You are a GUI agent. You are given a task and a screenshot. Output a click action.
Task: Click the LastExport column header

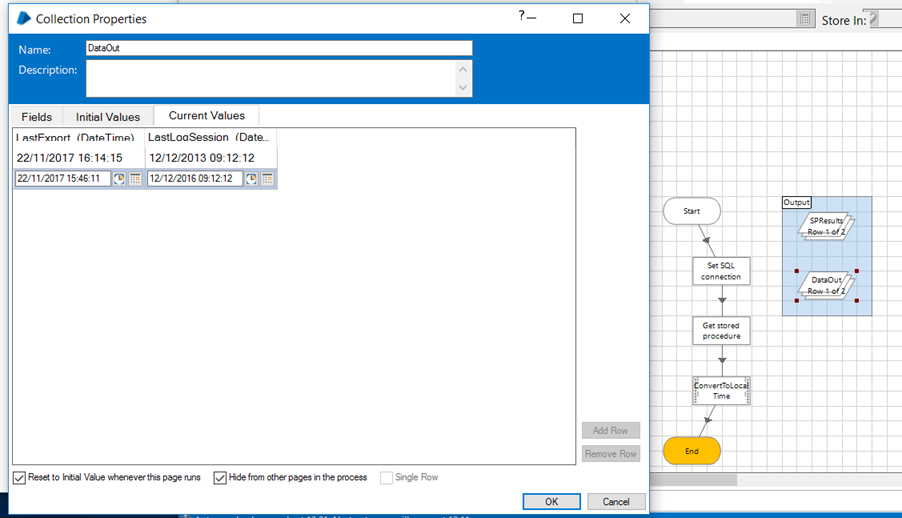79,138
